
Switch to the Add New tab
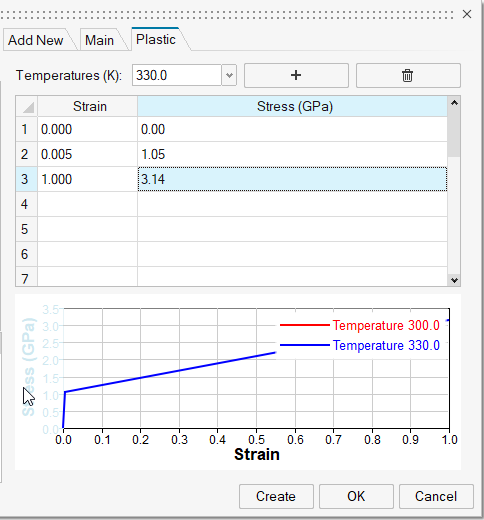36,40
